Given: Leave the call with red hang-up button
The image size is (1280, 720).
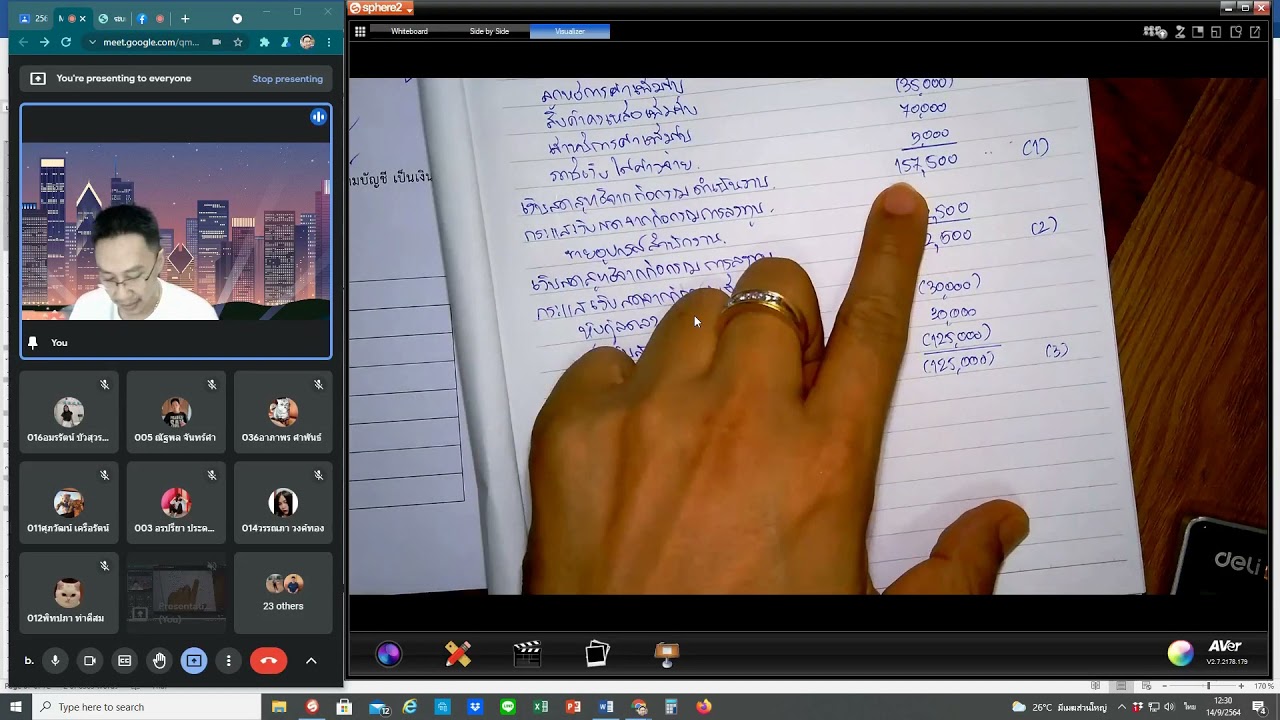Looking at the screenshot, I should [x=268, y=660].
